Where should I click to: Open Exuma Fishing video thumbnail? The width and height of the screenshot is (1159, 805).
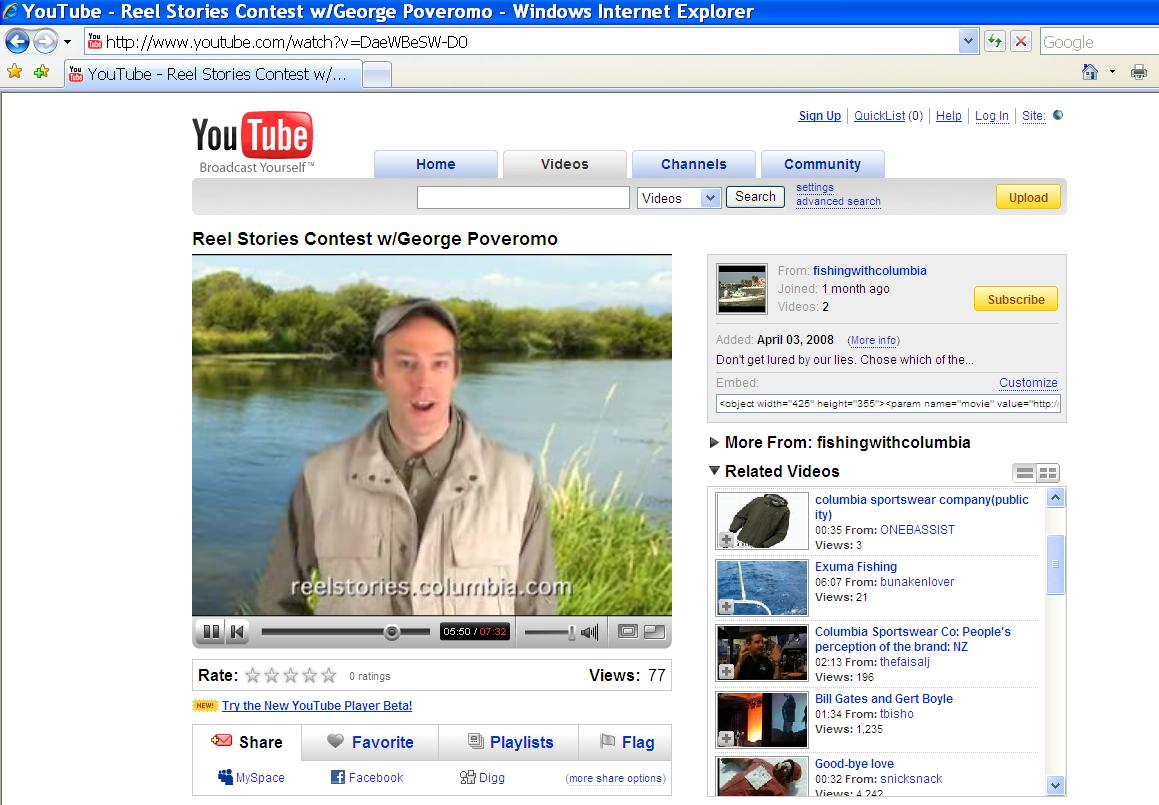pyautogui.click(x=762, y=588)
